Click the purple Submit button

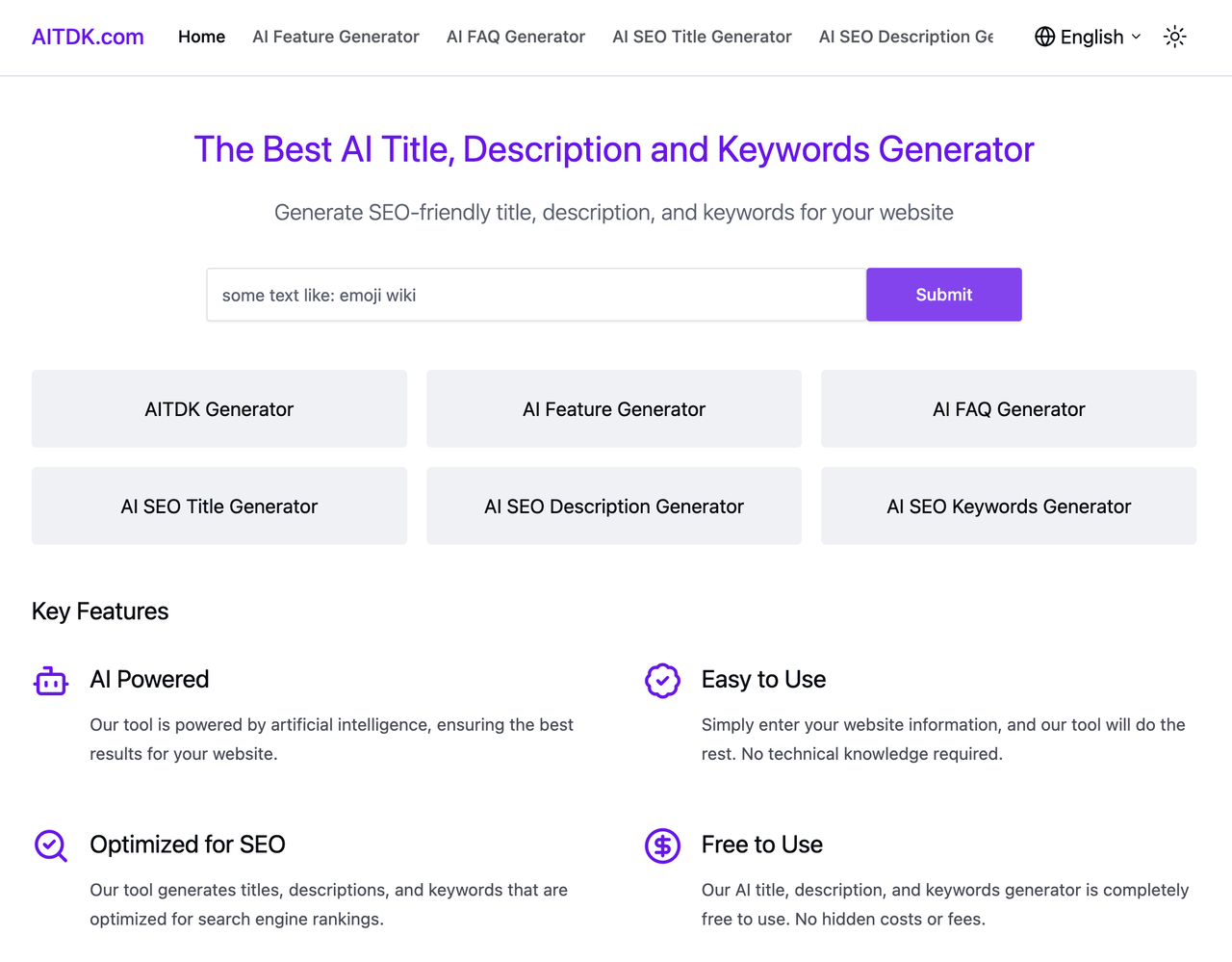click(943, 295)
